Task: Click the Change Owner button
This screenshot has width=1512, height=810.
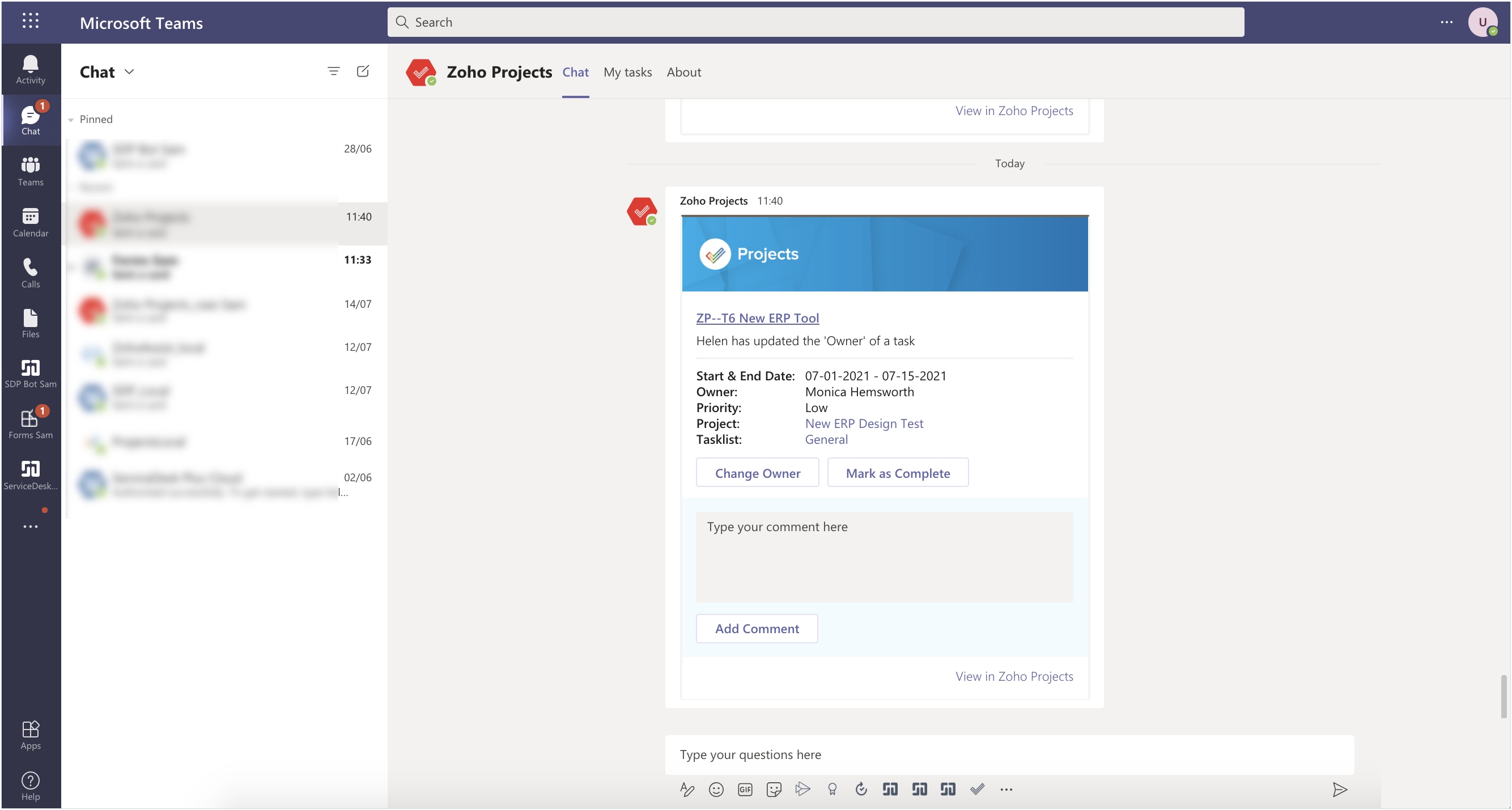Action: click(757, 473)
